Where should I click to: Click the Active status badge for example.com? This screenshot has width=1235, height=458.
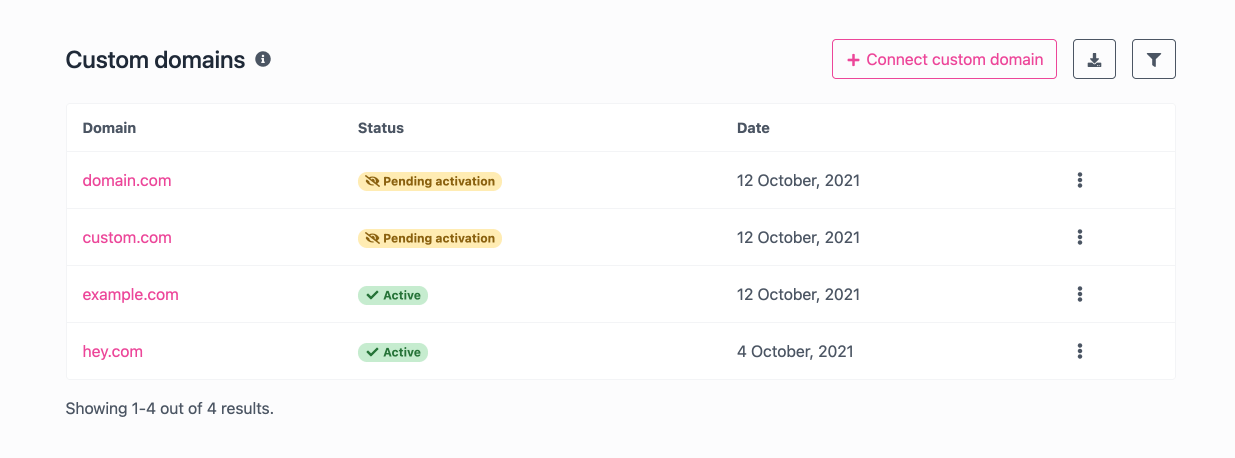(x=393, y=295)
